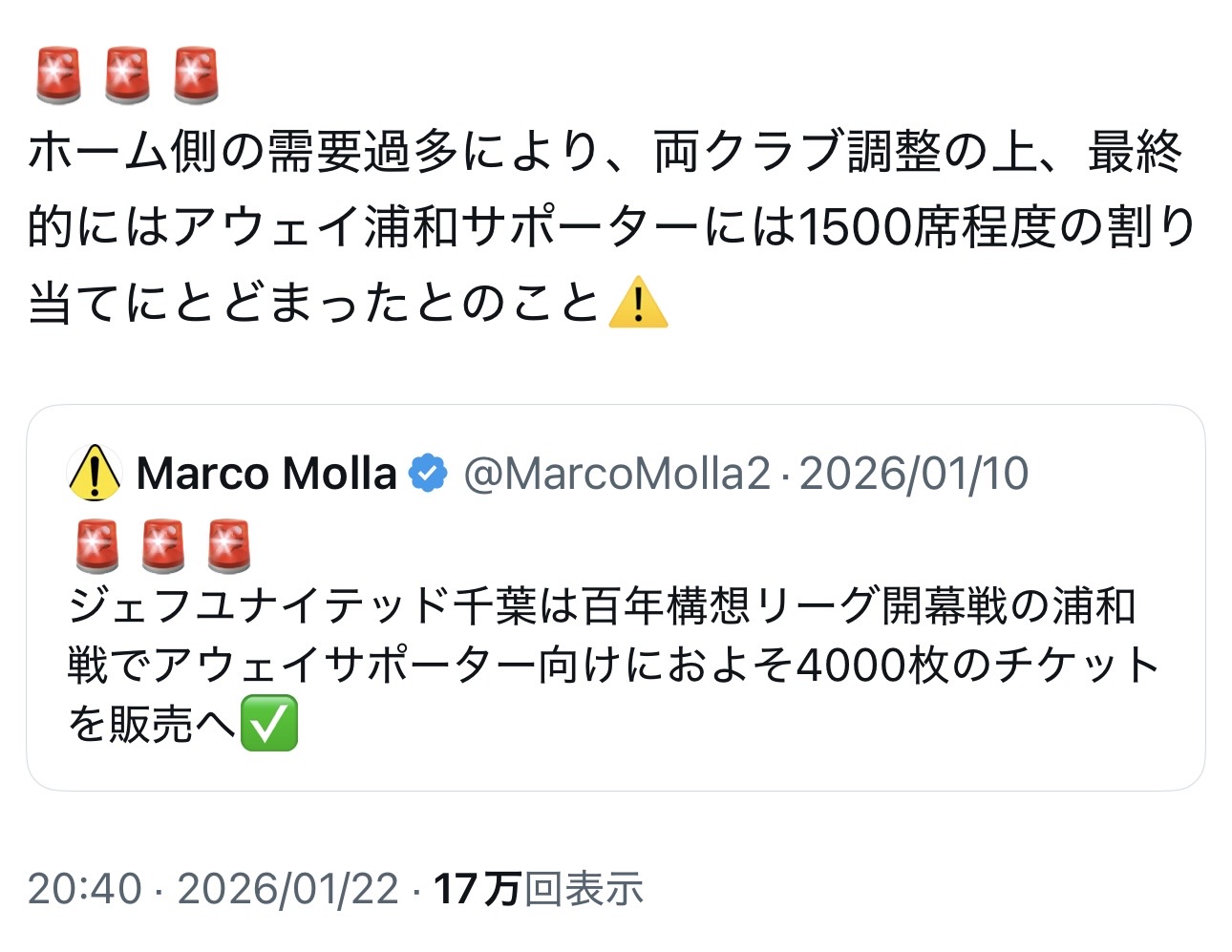Click the middle siren emoji in quoted post
1232x952 pixels.
tap(162, 545)
